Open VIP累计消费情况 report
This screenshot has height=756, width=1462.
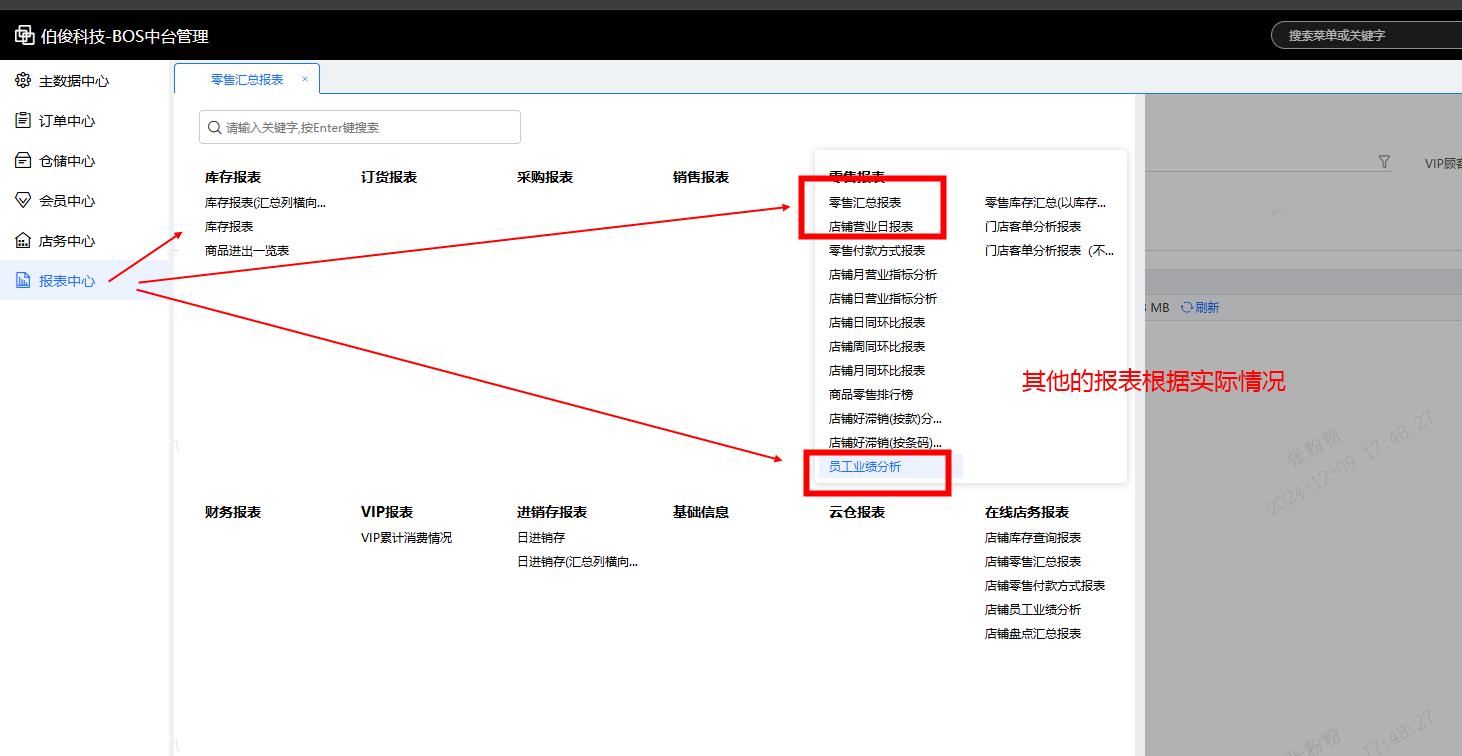(x=406, y=538)
